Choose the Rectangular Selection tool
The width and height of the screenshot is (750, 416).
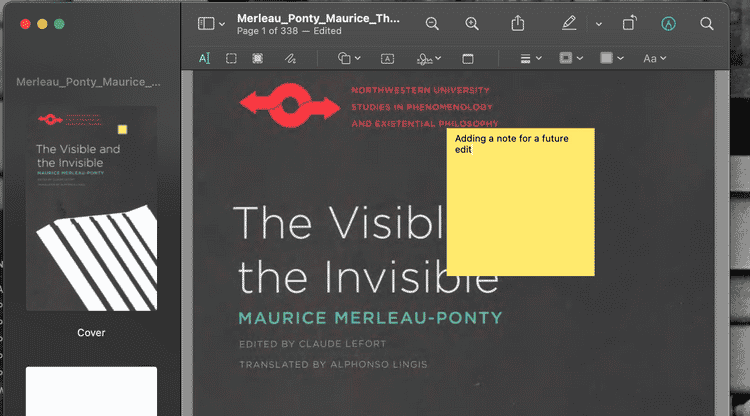(231, 59)
